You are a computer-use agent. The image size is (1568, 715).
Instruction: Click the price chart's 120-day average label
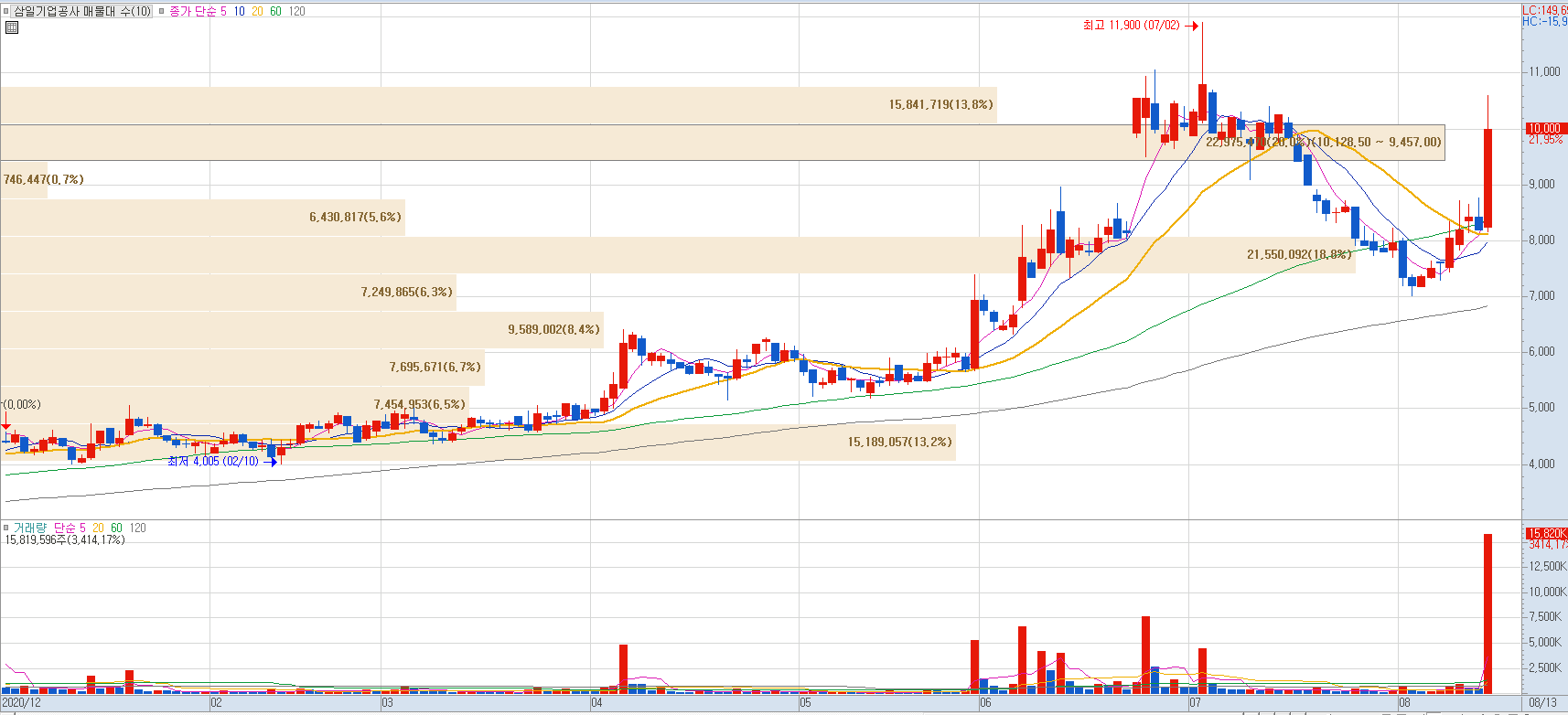coord(297,12)
